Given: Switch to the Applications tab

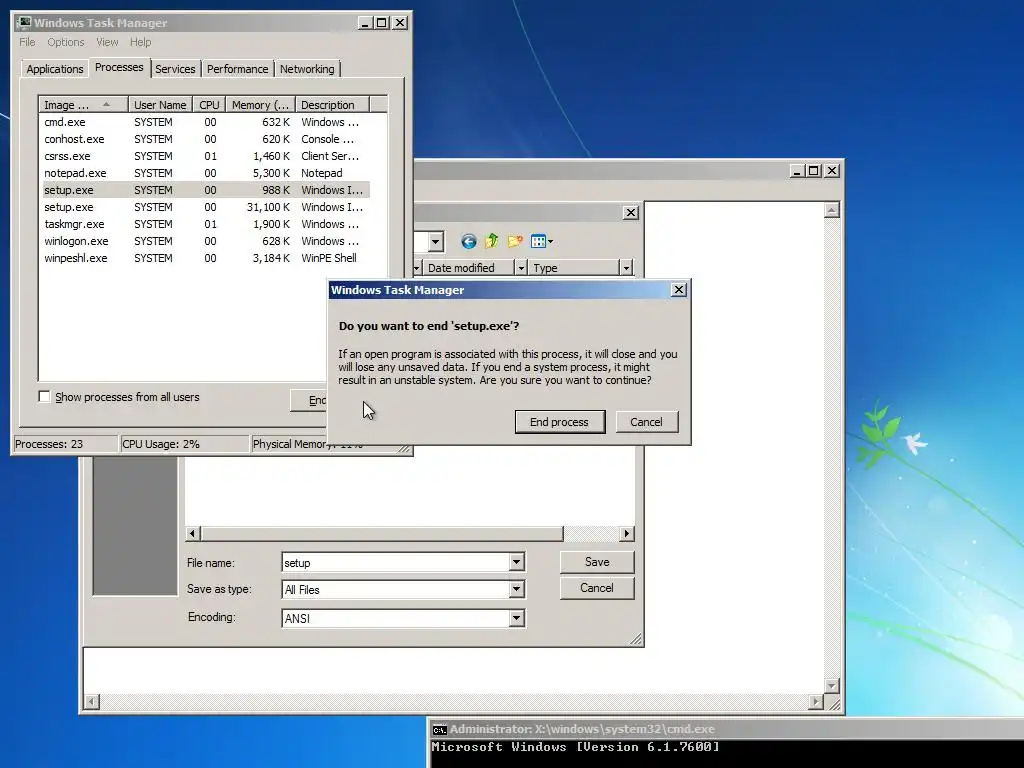Looking at the screenshot, I should [55, 69].
